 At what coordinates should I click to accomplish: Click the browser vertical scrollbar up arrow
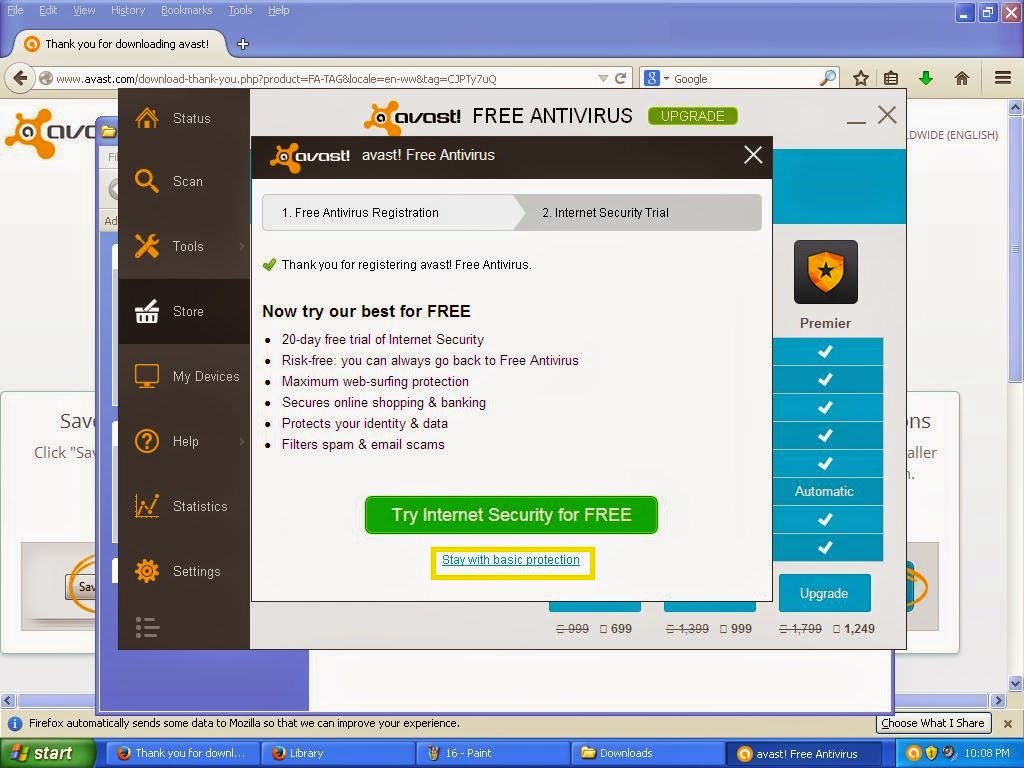tap(1015, 106)
